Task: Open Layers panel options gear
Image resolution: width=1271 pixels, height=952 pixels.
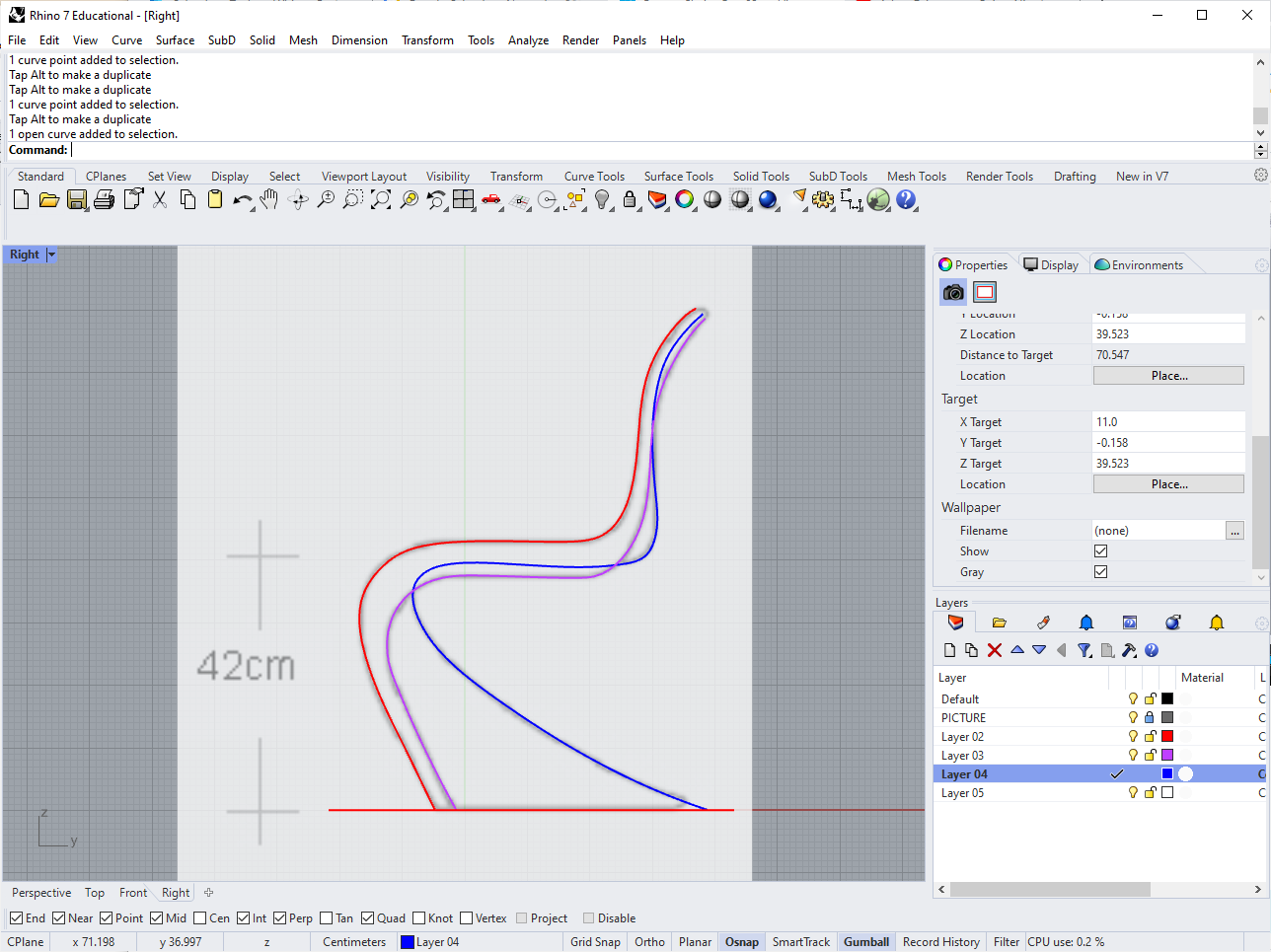Action: point(1260,623)
